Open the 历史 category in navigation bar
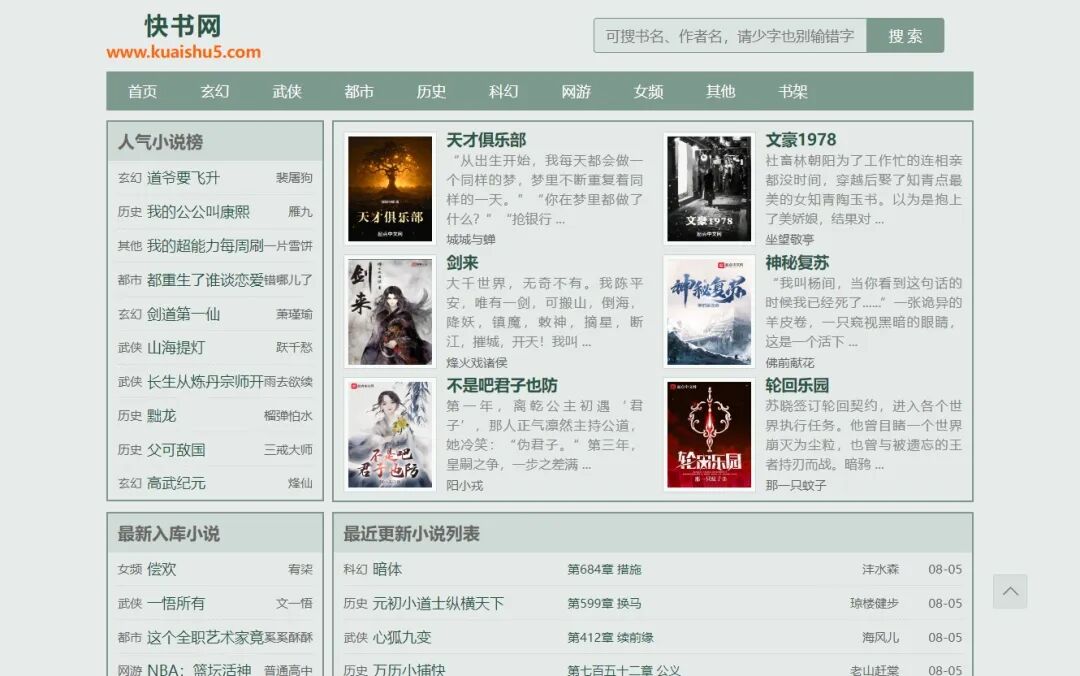This screenshot has width=1080, height=676. (431, 92)
